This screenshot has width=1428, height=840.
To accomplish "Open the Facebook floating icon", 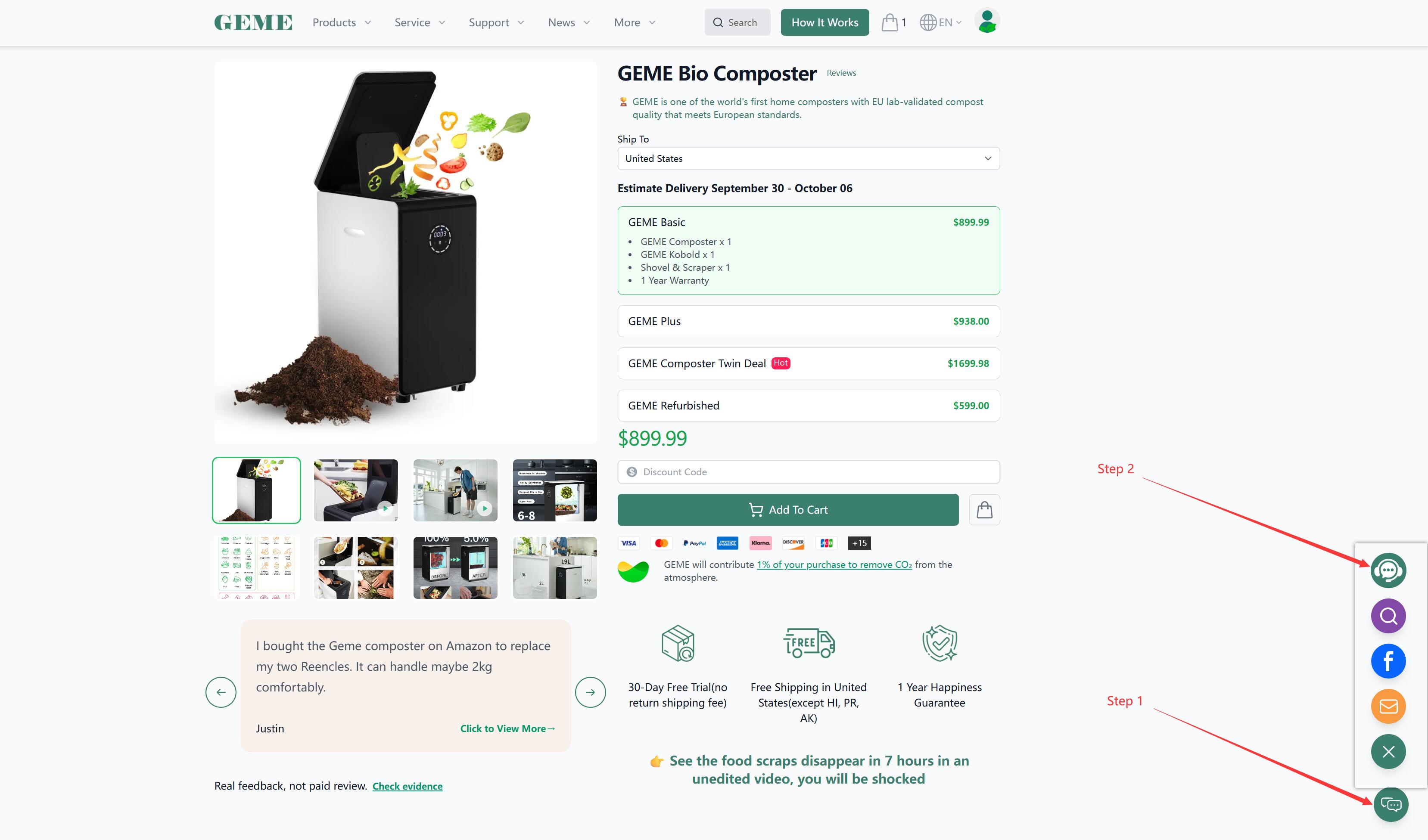I will coord(1388,661).
